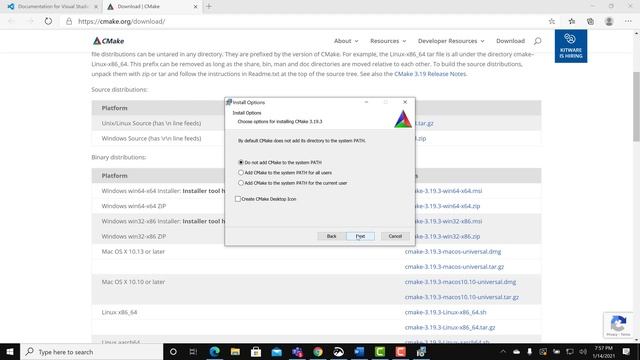Screen dimensions: 640x360
Task: Click the page vertical scrollbar thumb
Action: click(x=636, y=106)
